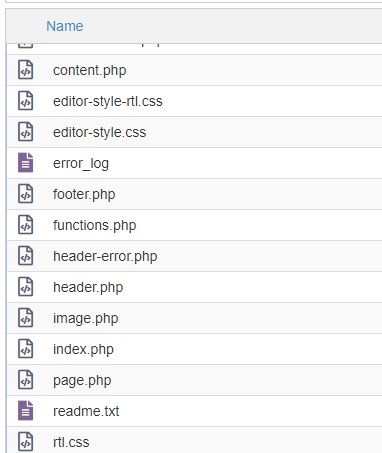Click the header-error.php file icon
Screen dimensions: 382x453
coord(25,256)
